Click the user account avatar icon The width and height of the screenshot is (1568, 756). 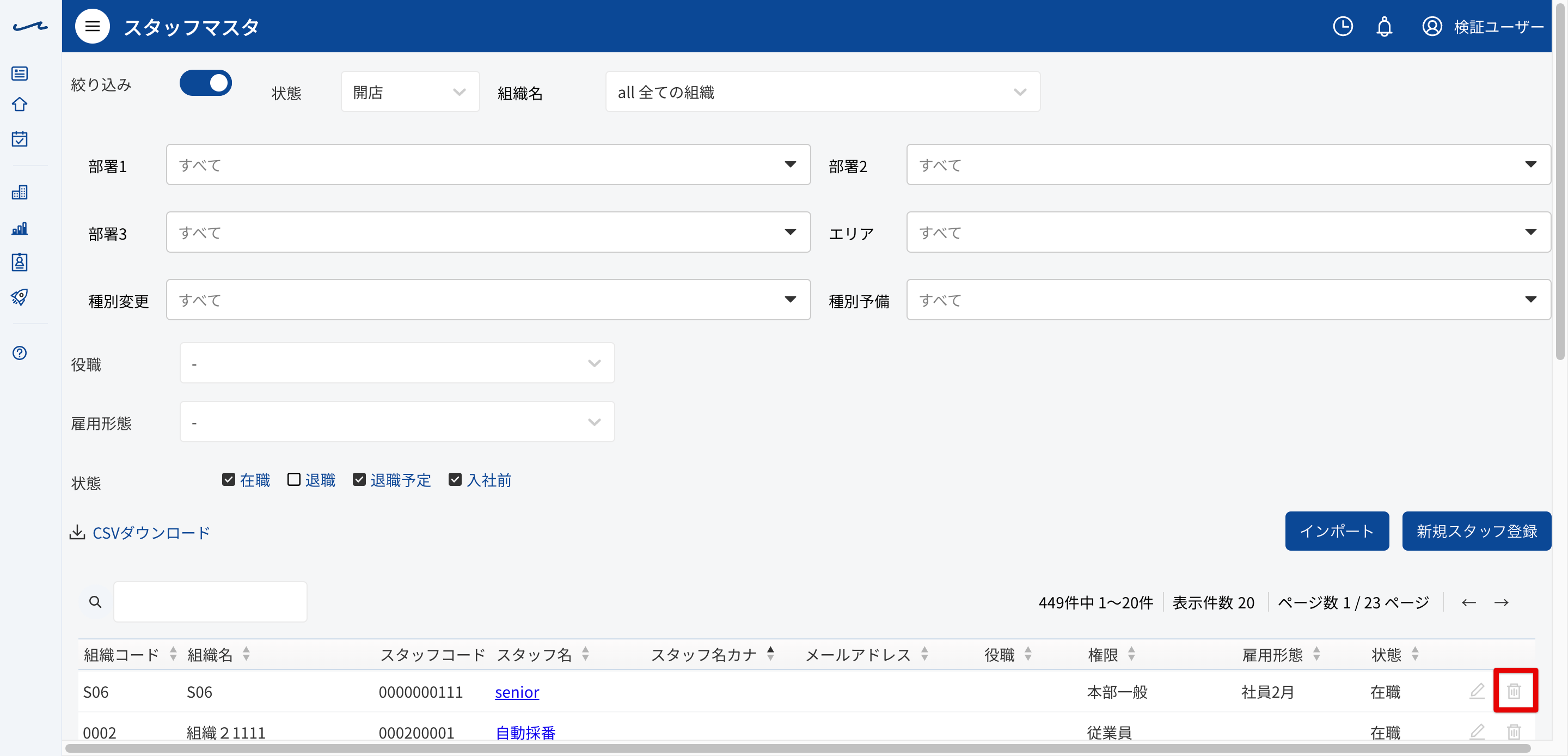(x=1432, y=27)
